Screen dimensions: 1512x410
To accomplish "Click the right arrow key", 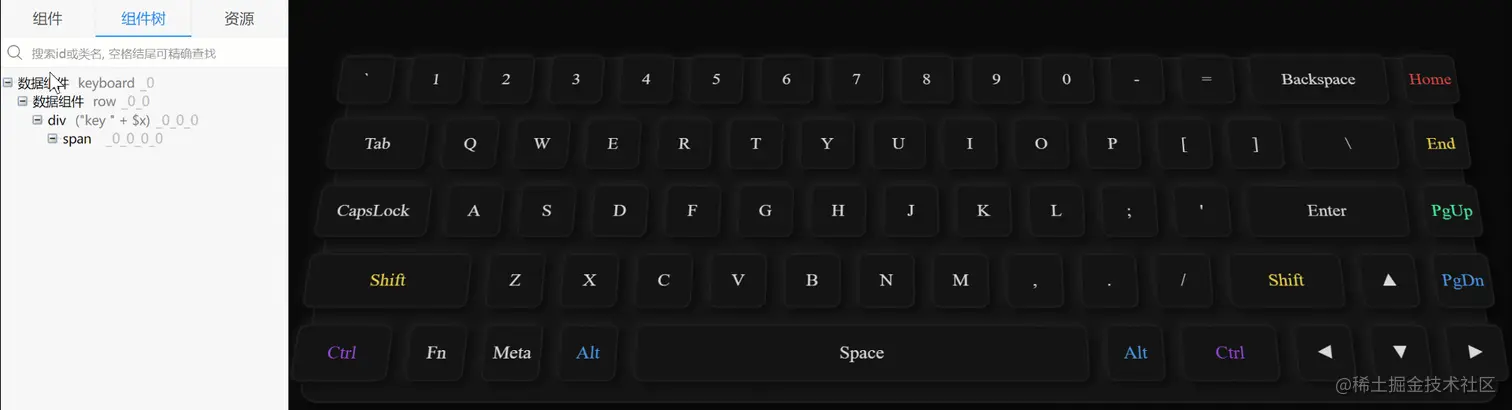I will tap(1475, 352).
